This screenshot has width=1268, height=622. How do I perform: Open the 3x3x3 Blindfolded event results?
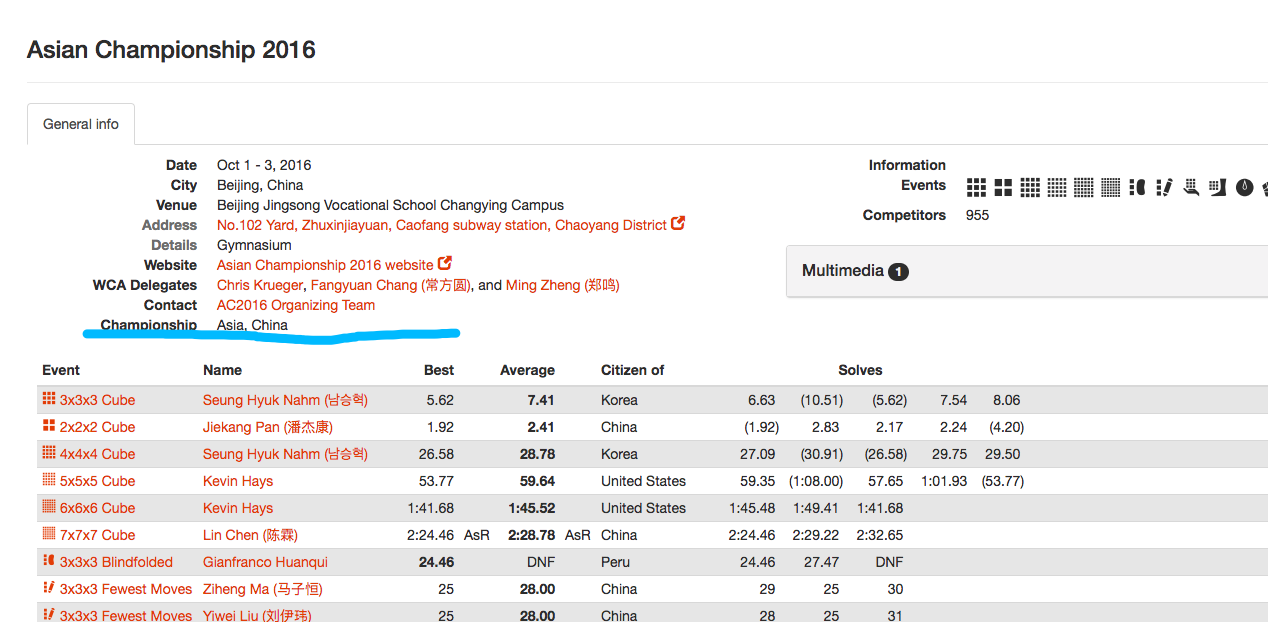pyautogui.click(x=116, y=562)
